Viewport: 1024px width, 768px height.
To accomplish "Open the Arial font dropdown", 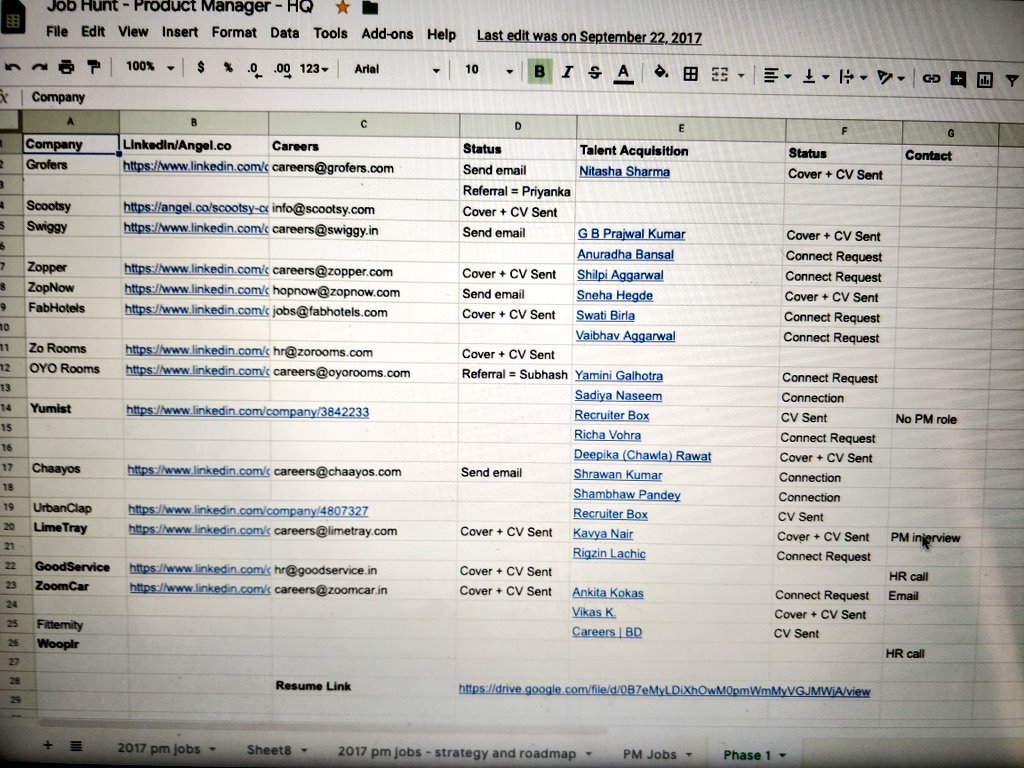I will 396,69.
